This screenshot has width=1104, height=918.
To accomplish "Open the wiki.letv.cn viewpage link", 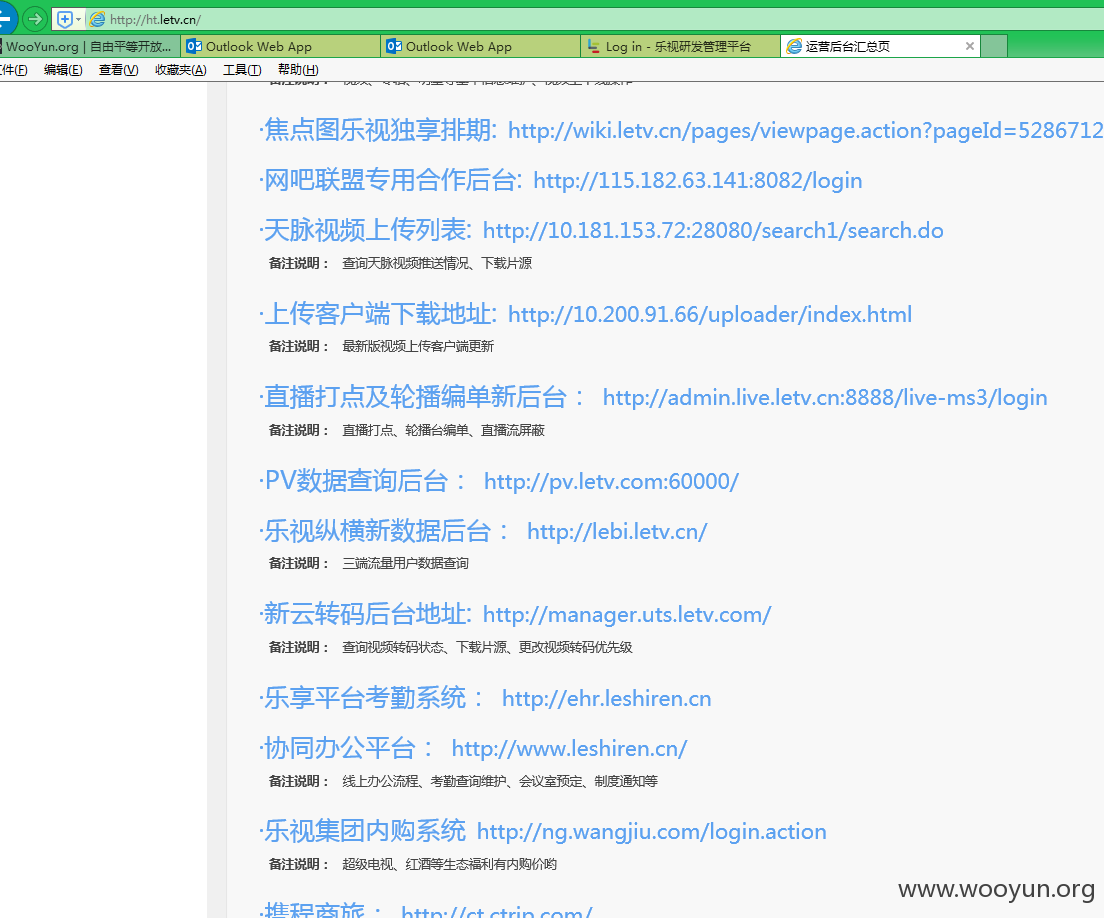I will tap(805, 131).
